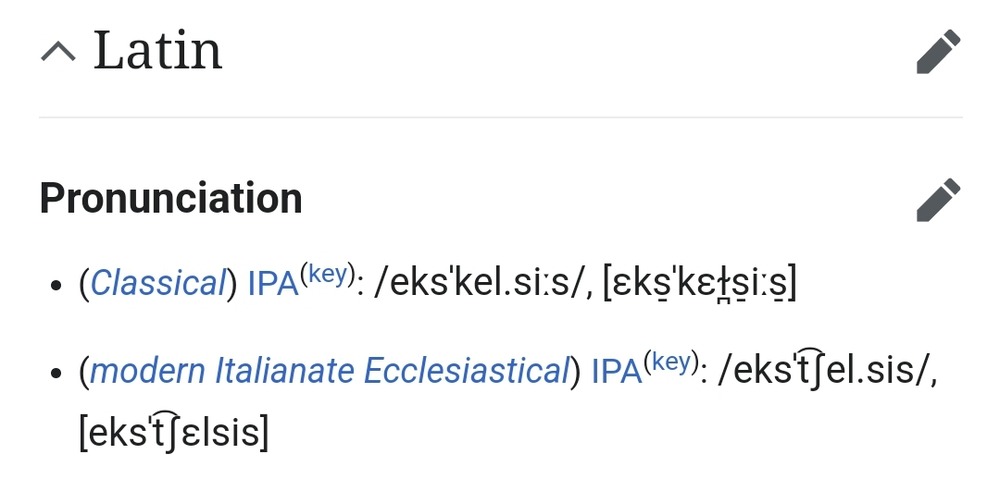The image size is (1000, 479).
Task: Click the bullet before the Ecclesiastical entry
Action: pos(56,373)
